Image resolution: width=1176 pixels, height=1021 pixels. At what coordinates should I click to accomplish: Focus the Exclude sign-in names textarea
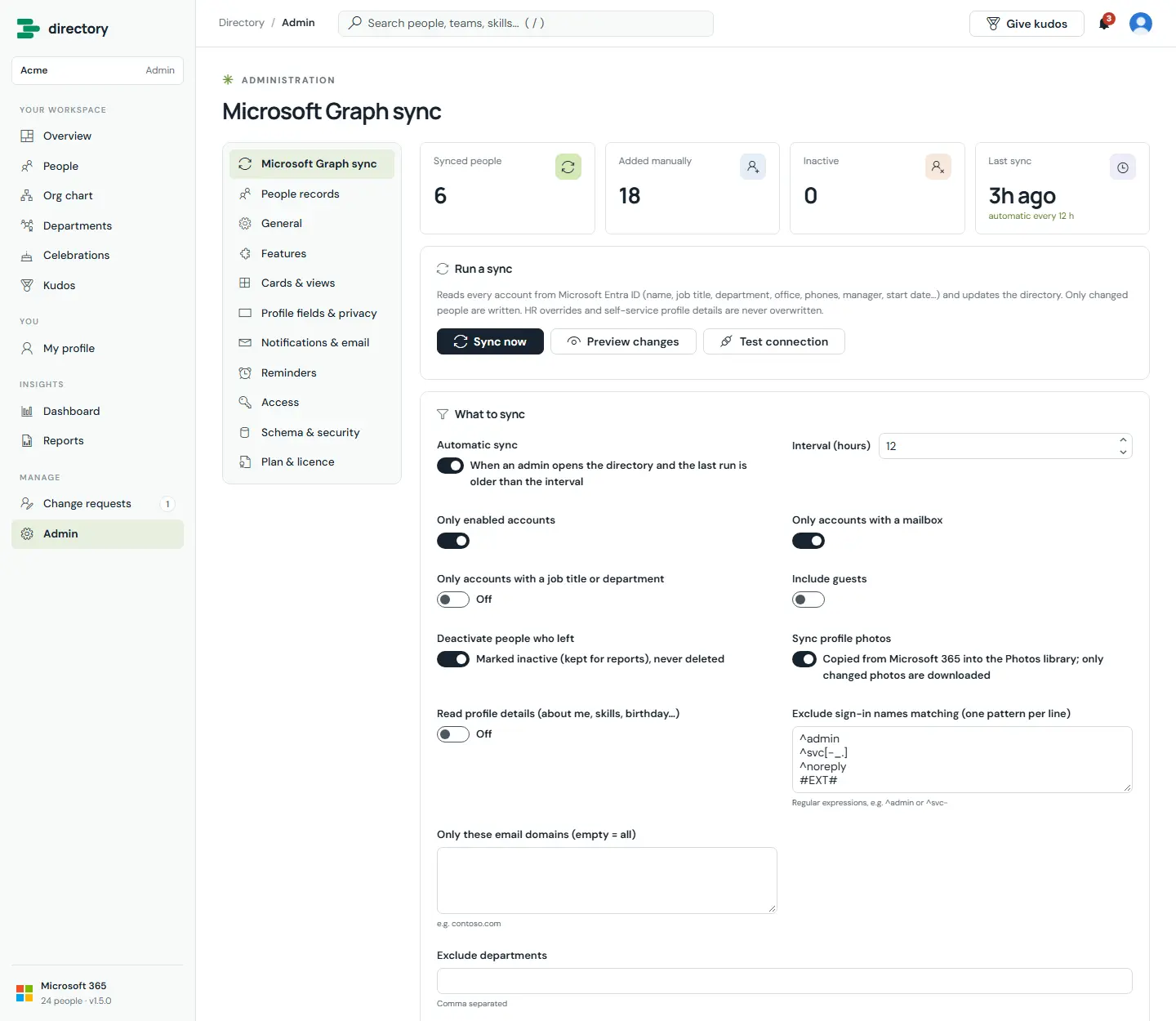pyautogui.click(x=962, y=760)
